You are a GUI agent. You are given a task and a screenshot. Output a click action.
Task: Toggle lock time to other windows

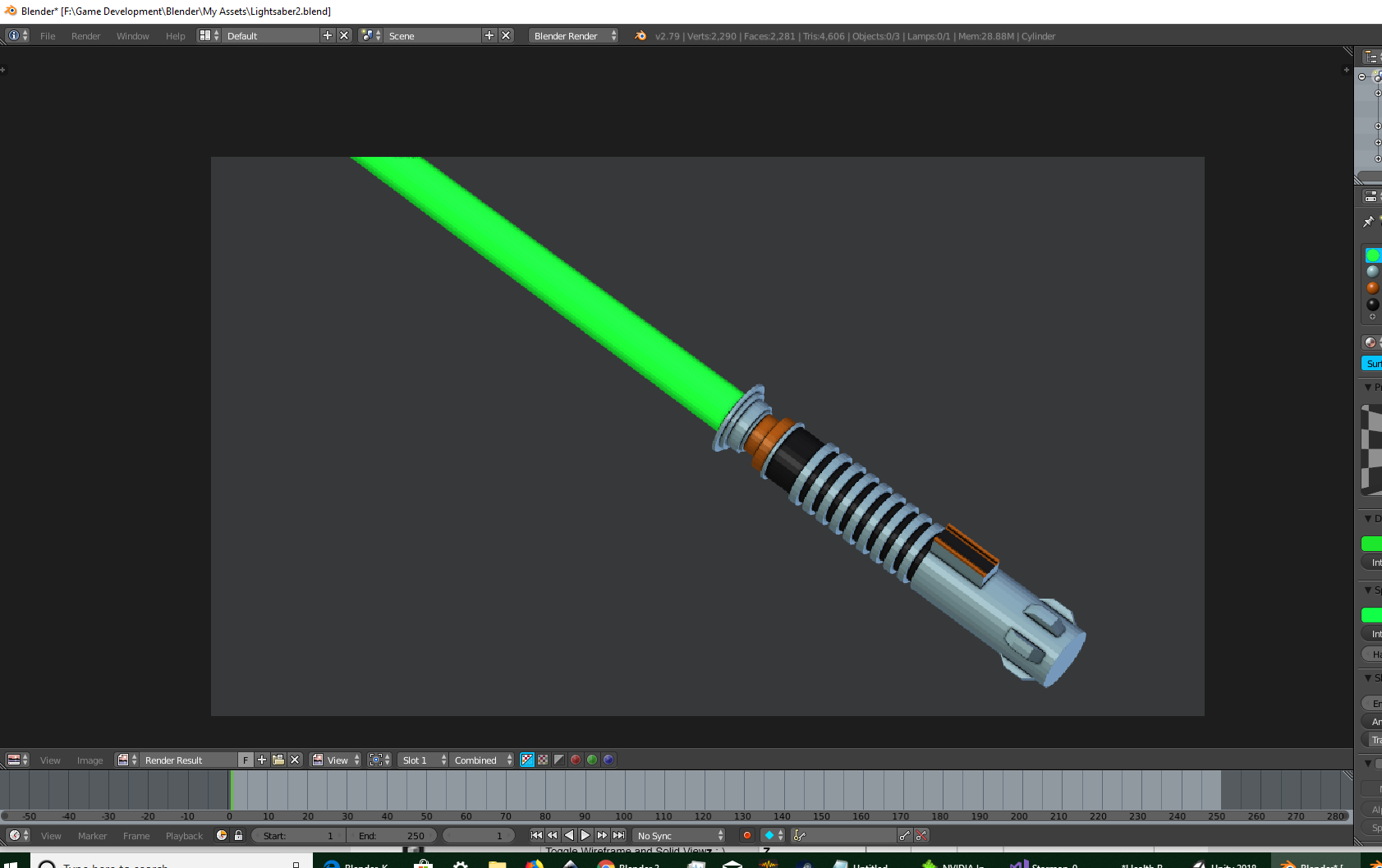tap(238, 835)
